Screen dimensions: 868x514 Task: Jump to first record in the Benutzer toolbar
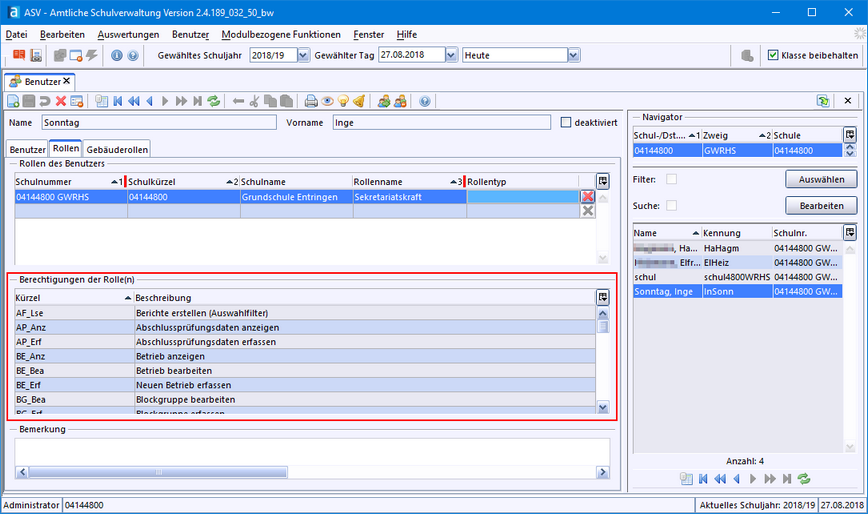[x=118, y=101]
